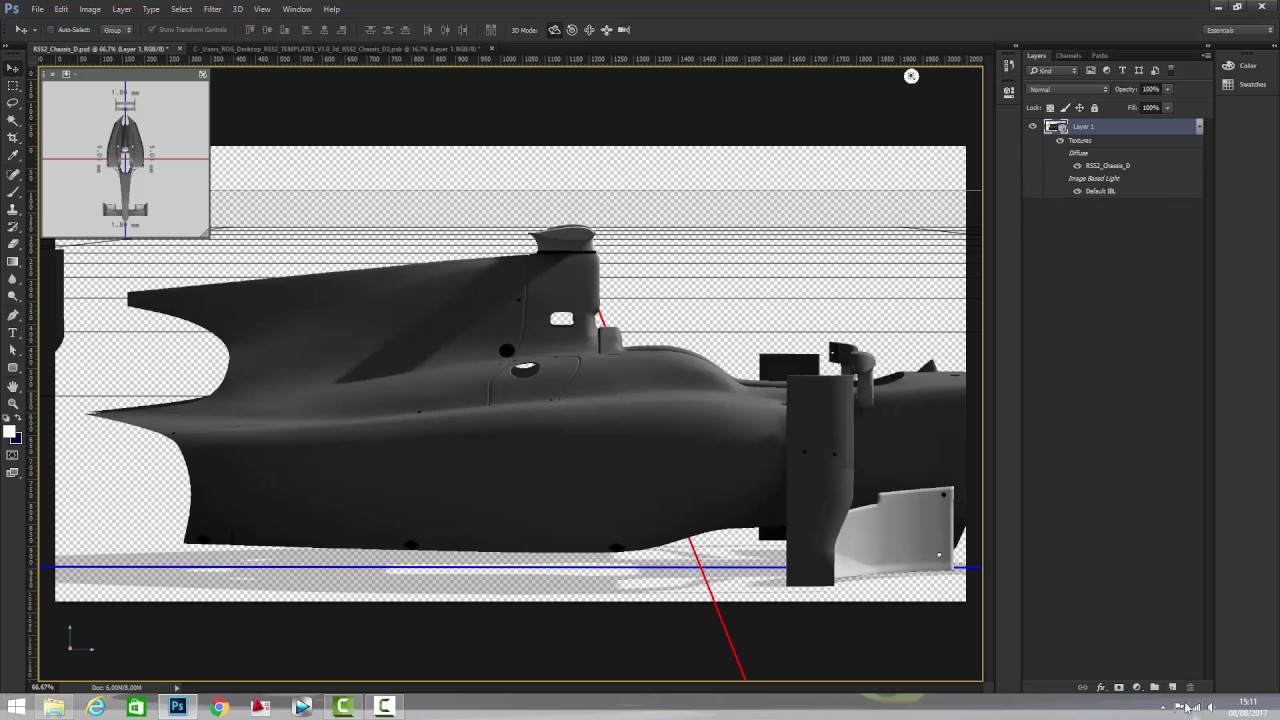
Task: Switch to the Paths tab
Action: point(1099,56)
